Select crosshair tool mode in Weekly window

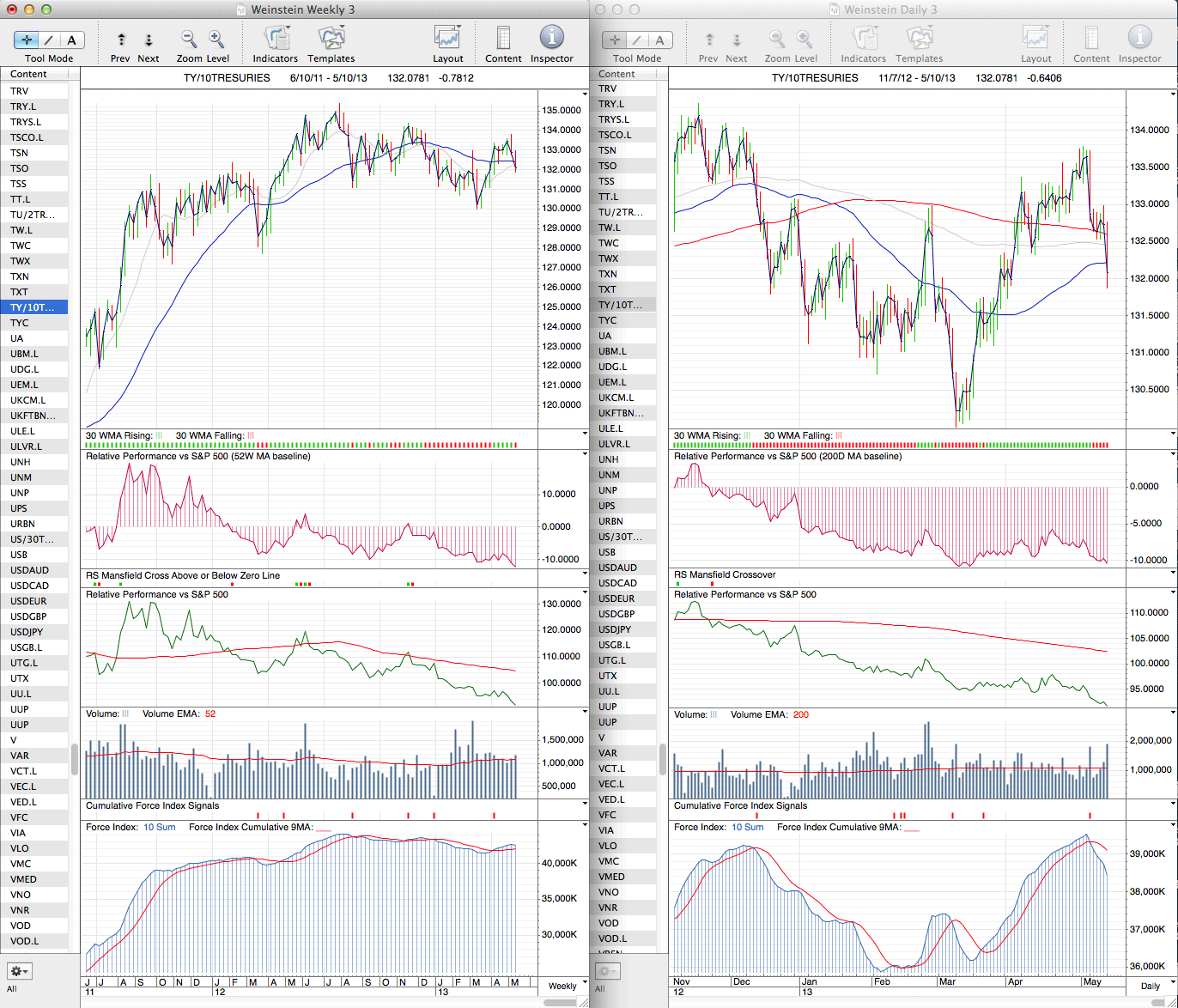click(27, 39)
